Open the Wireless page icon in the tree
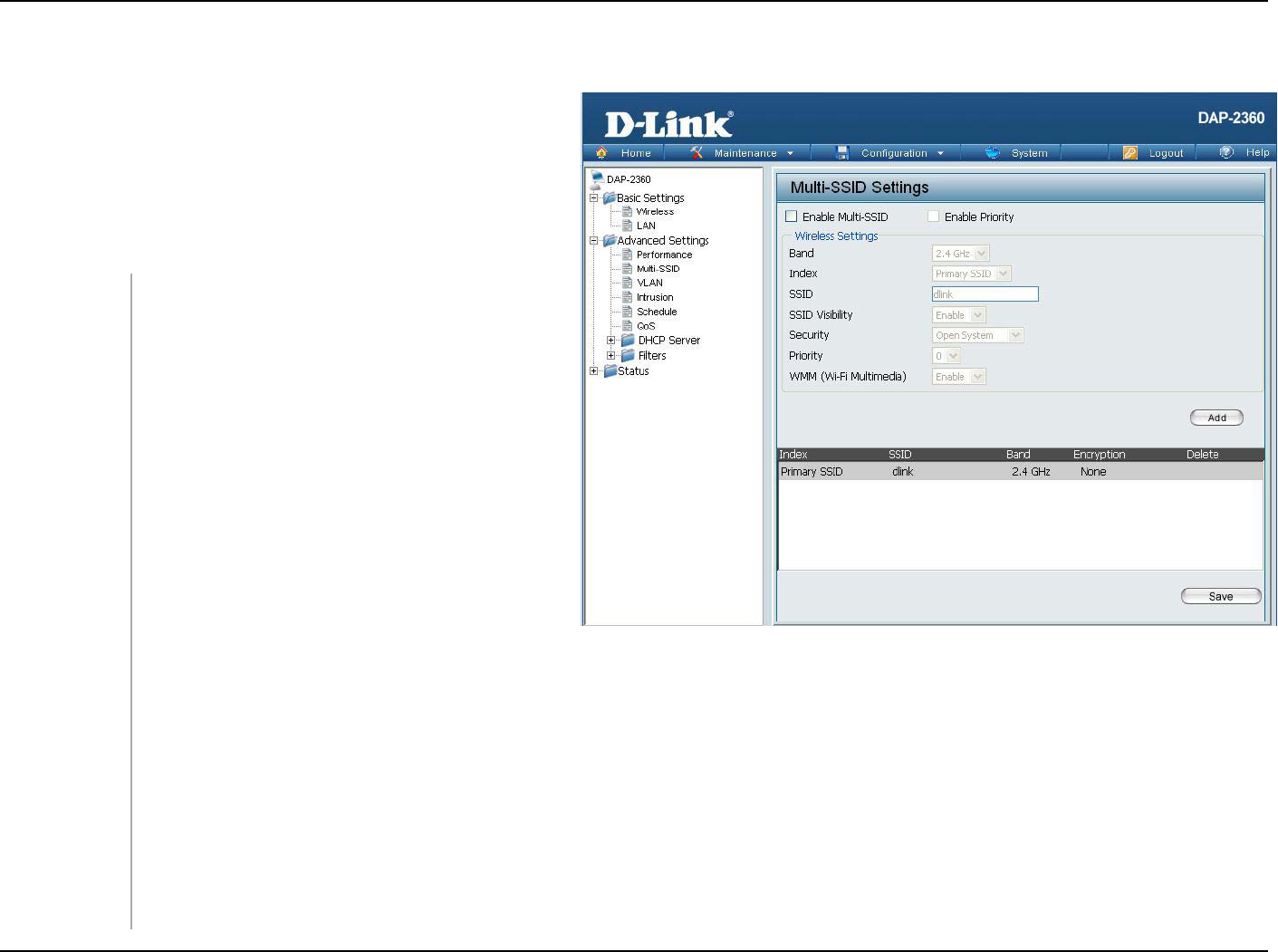The height and width of the screenshot is (952, 1278). pyautogui.click(x=628, y=212)
